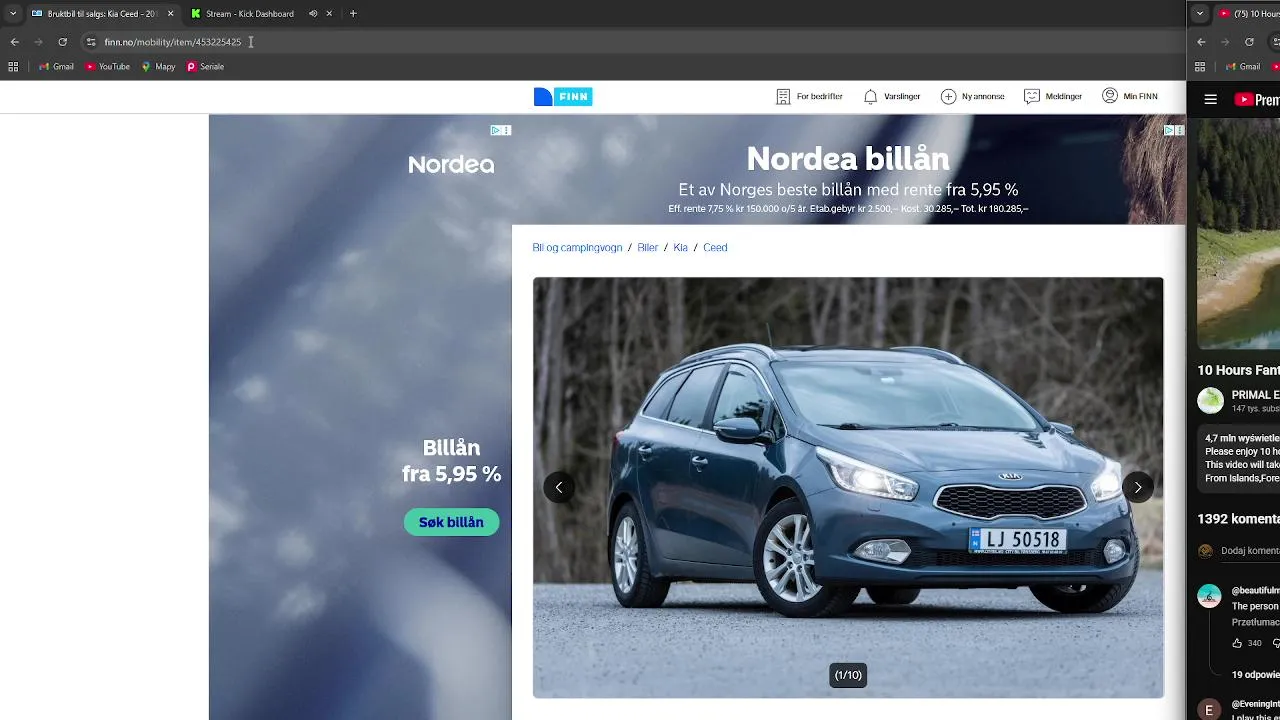Expand the 19 odpowiedzi replies
Viewport: 1280px width, 720px height.
(x=1255, y=675)
